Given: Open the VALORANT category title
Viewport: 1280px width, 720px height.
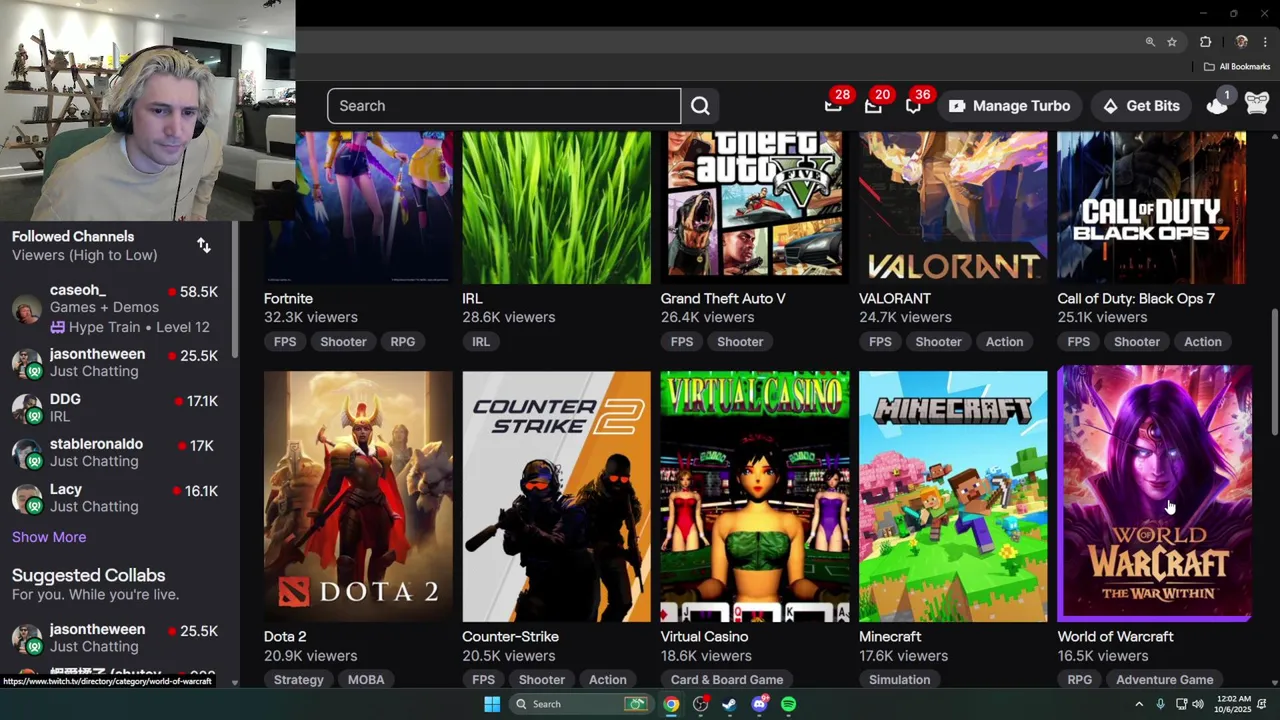Looking at the screenshot, I should pos(895,298).
